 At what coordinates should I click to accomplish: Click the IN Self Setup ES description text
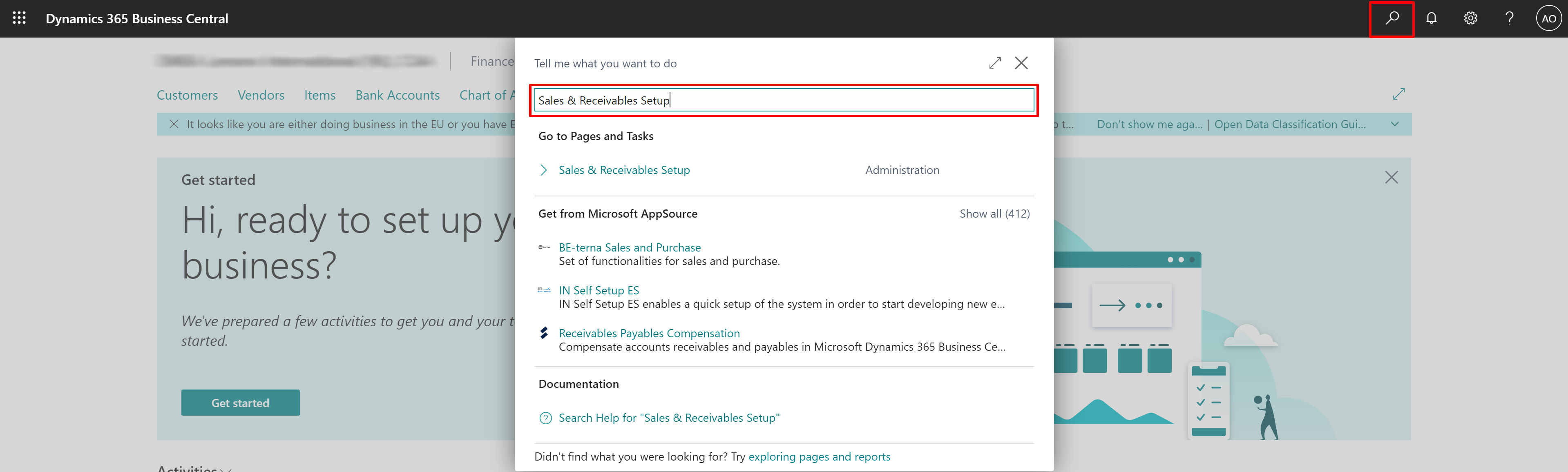tap(782, 304)
